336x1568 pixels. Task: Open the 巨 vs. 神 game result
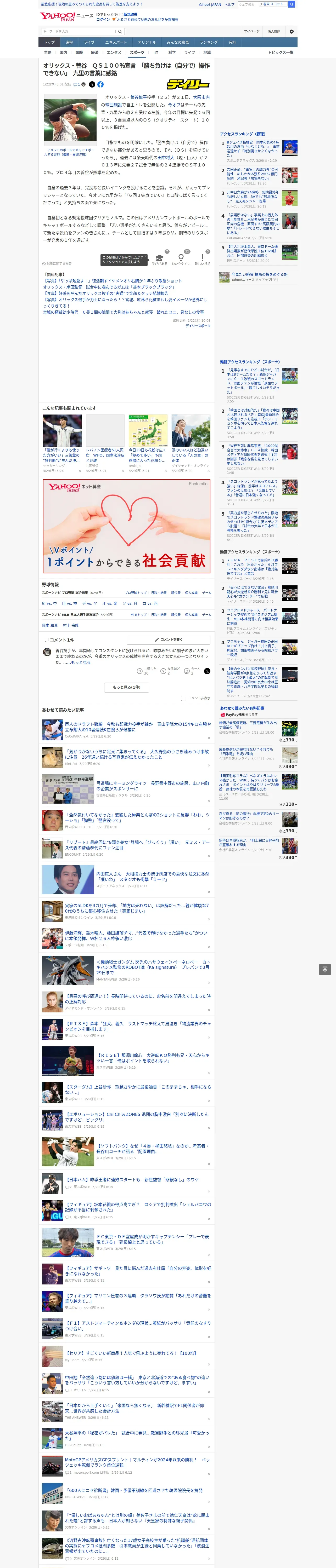(70, 604)
